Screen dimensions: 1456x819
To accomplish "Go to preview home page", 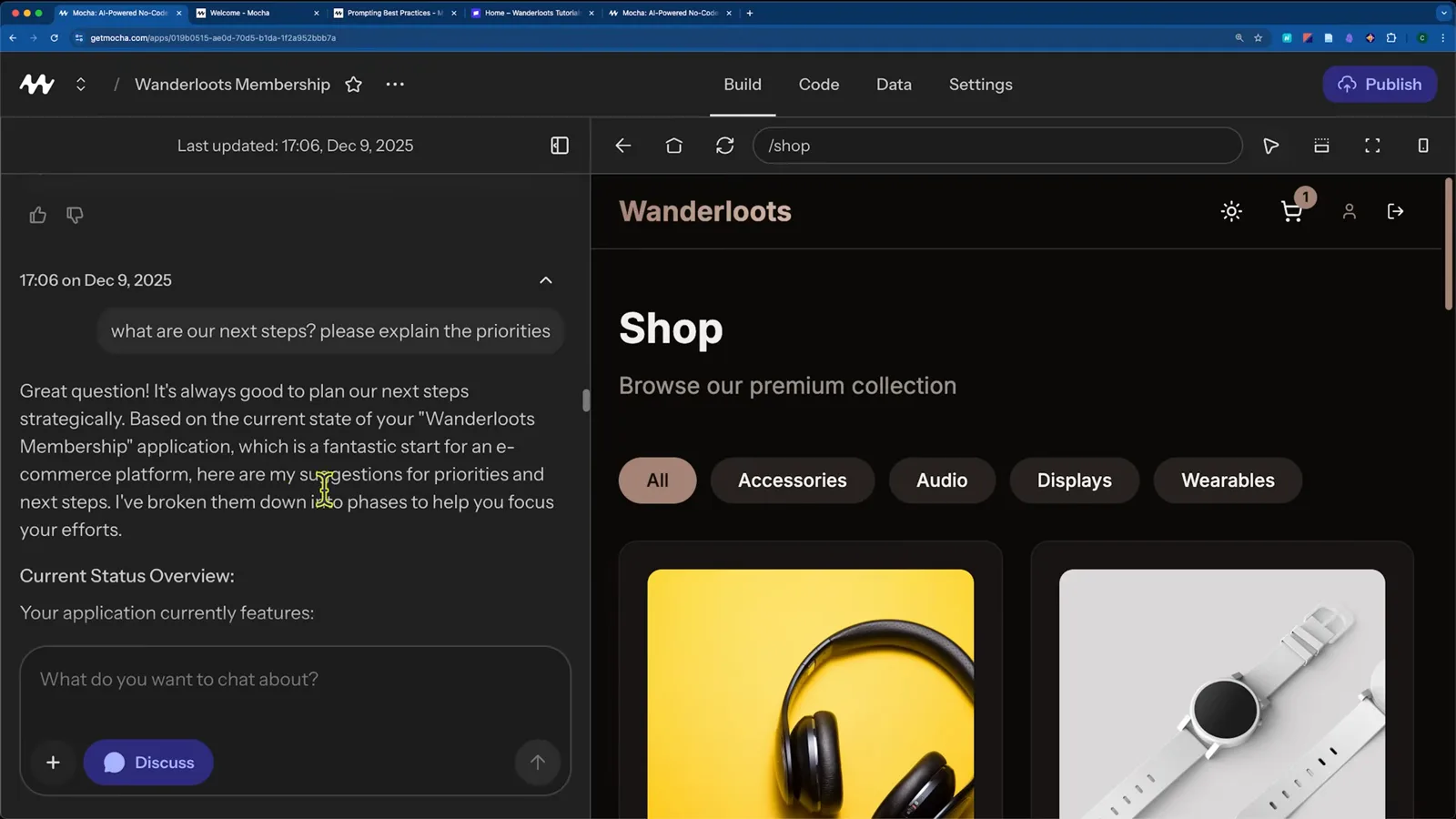I will pyautogui.click(x=674, y=146).
